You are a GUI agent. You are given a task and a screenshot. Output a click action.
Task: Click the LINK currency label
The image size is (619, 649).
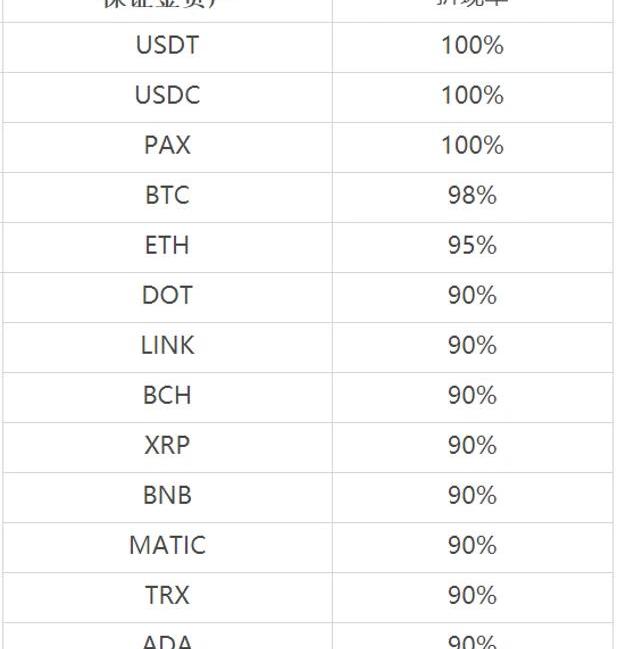[167, 346]
